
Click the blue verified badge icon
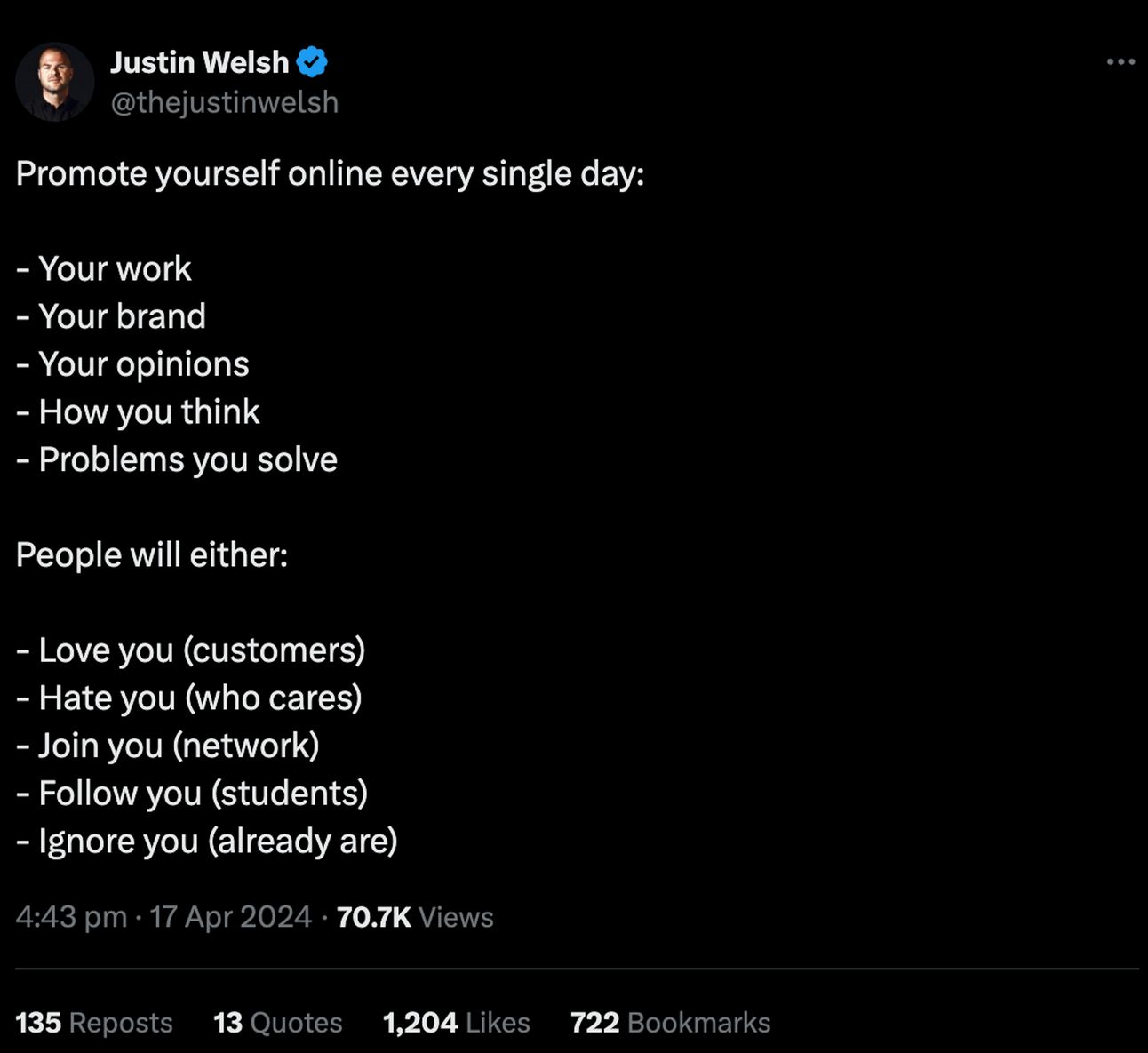[x=312, y=62]
